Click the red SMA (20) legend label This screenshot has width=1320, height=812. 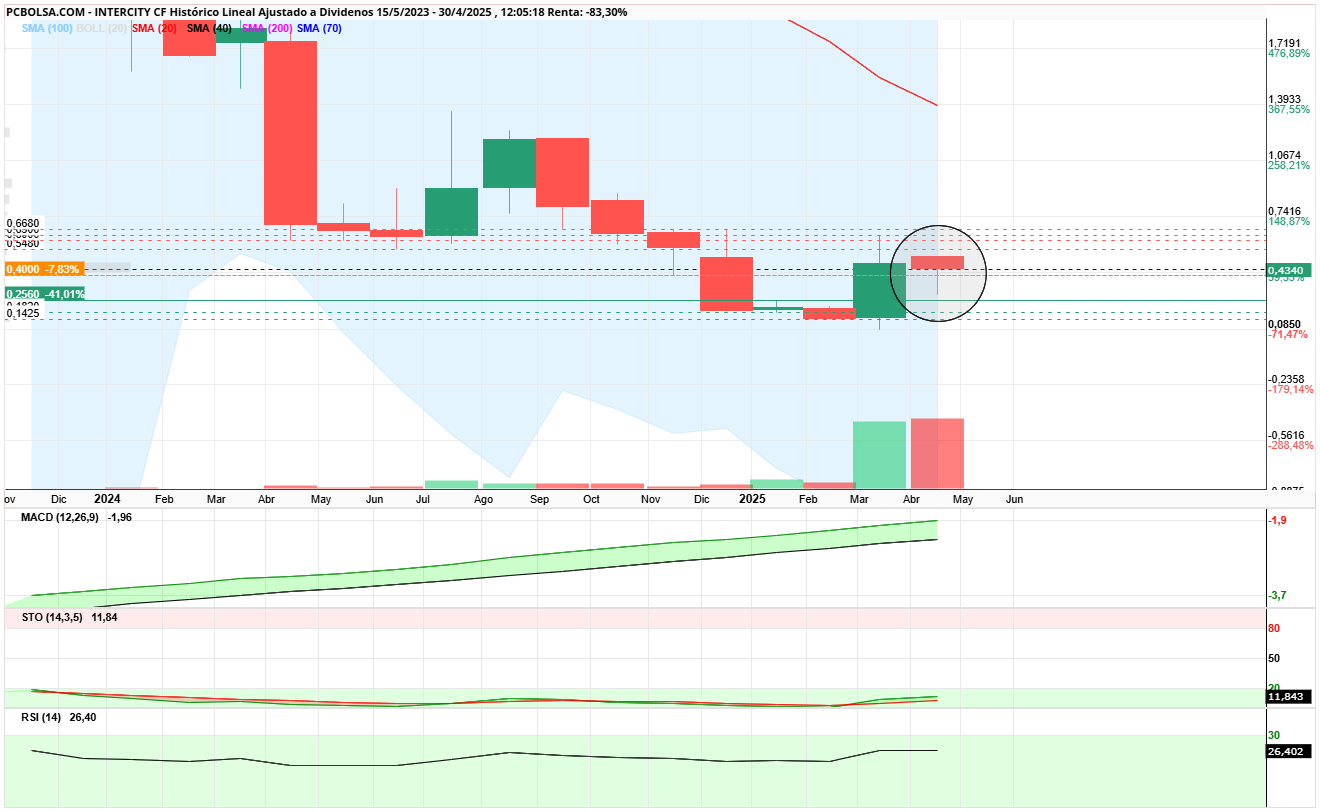pyautogui.click(x=154, y=28)
